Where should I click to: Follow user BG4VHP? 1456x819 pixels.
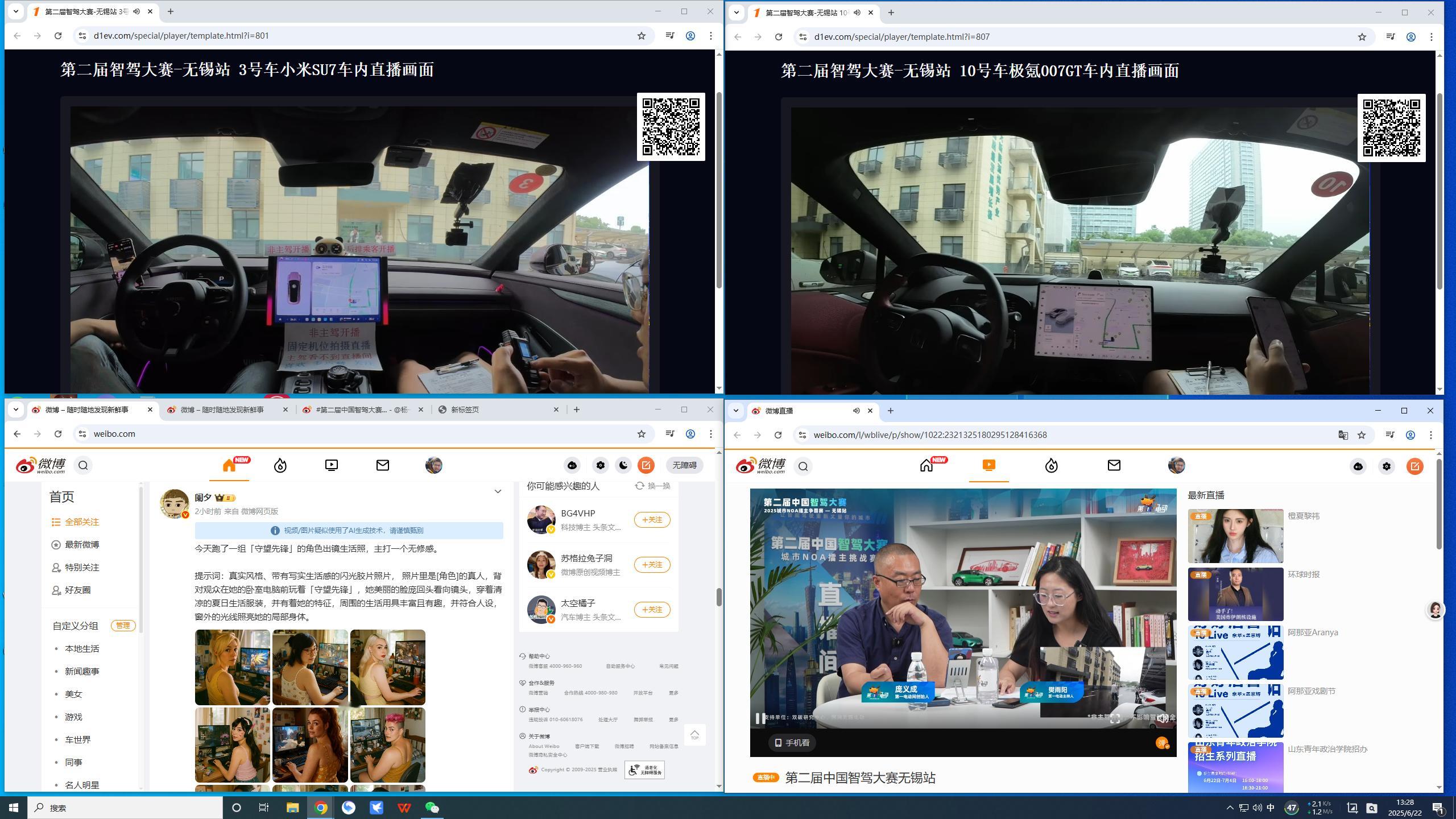[x=652, y=520]
